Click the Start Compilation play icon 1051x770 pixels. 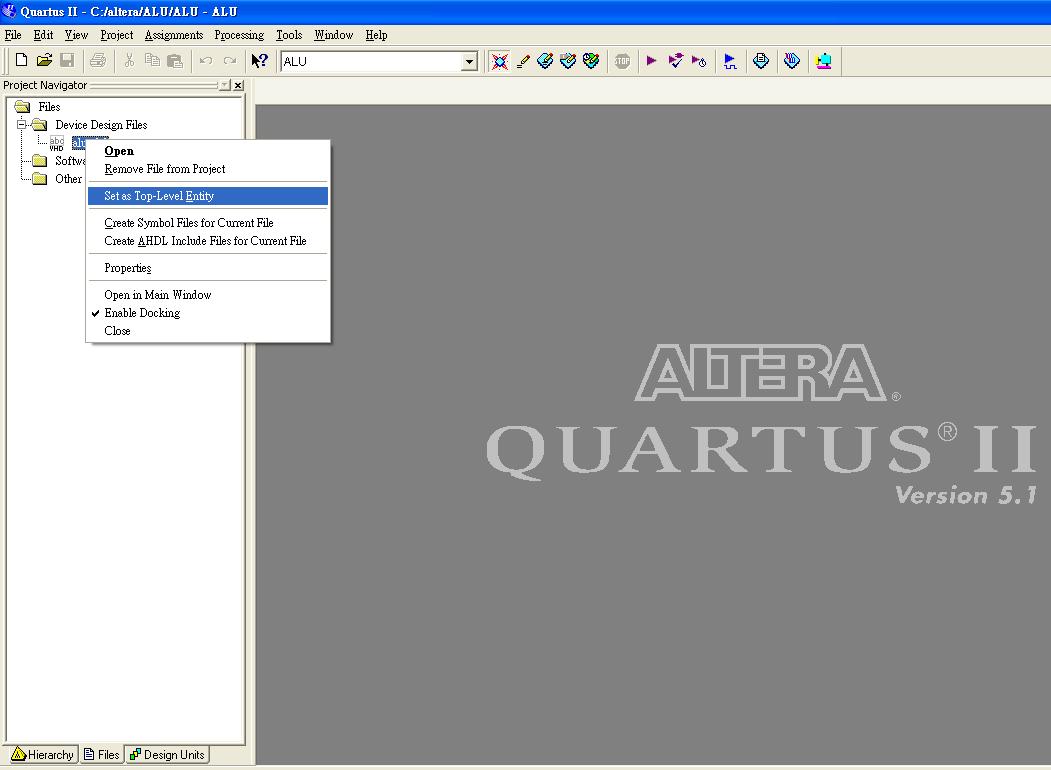click(x=652, y=61)
